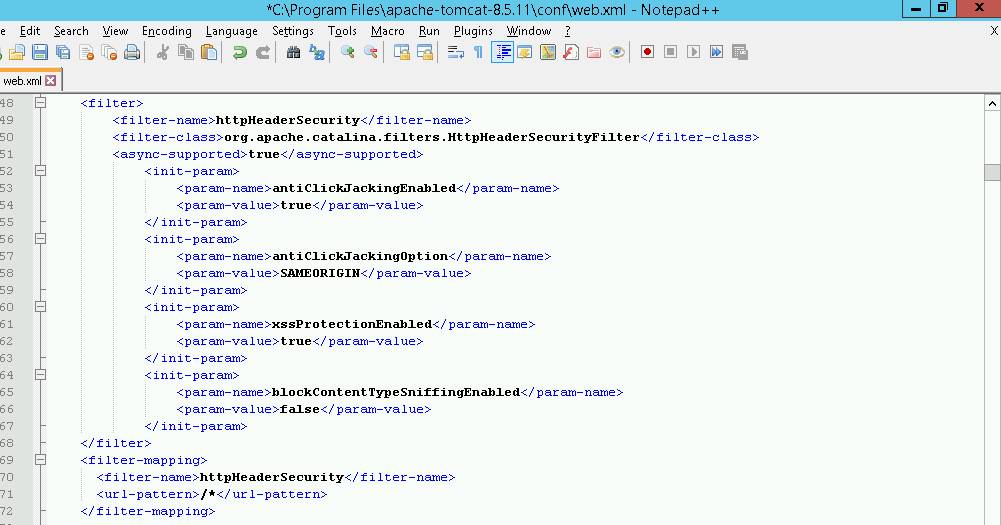The width and height of the screenshot is (1001, 525).
Task: Click the Save All toolbar icon
Action: pos(63,52)
